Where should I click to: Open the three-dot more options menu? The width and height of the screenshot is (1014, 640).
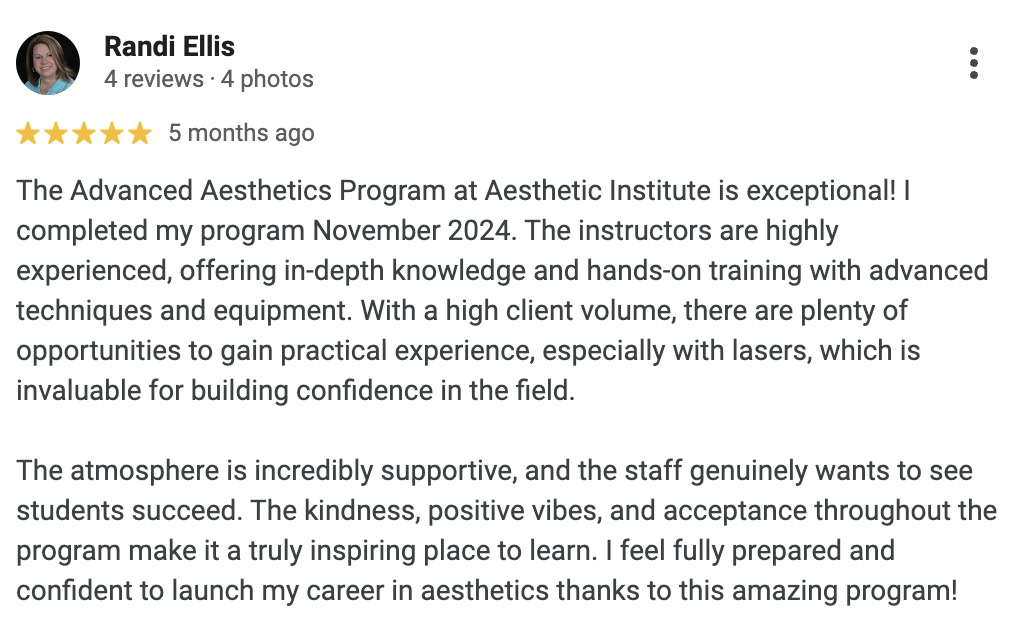[x=973, y=63]
